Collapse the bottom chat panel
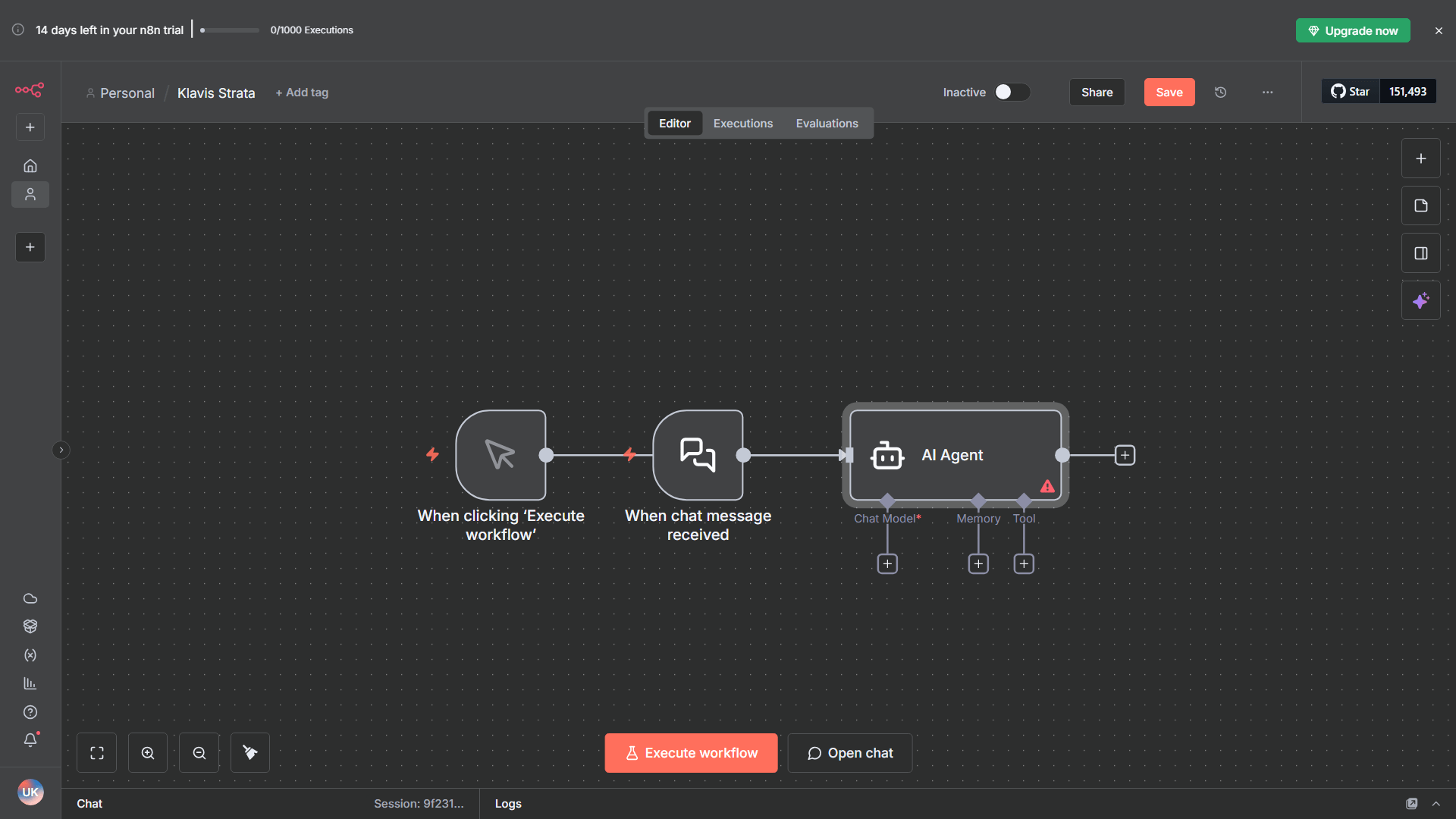The height and width of the screenshot is (819, 1456). point(1437,803)
